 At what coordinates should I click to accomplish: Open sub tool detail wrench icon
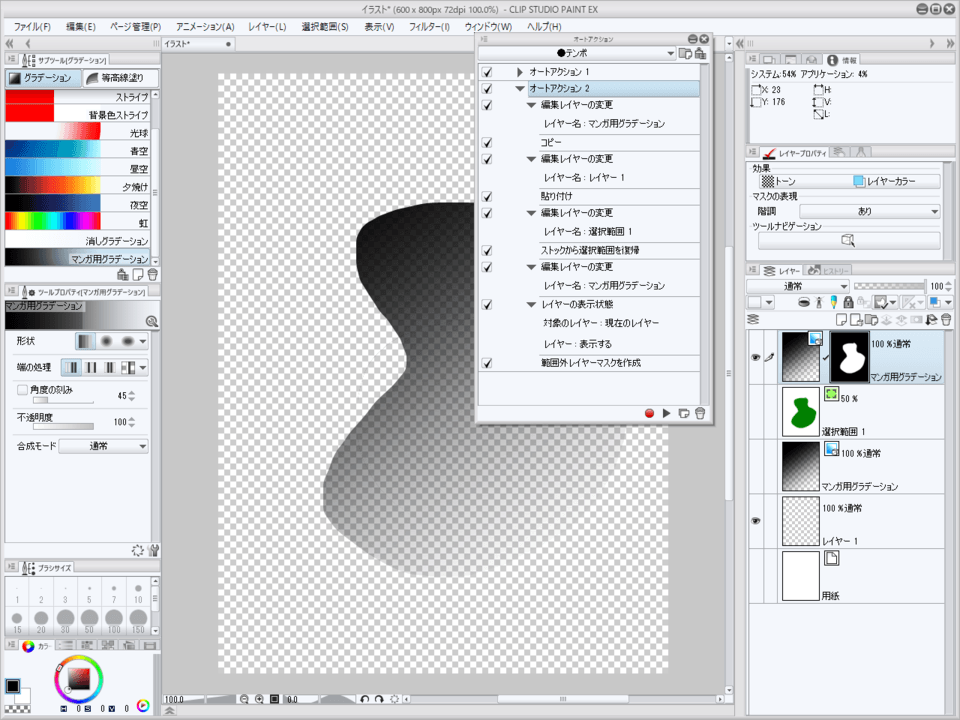154,550
